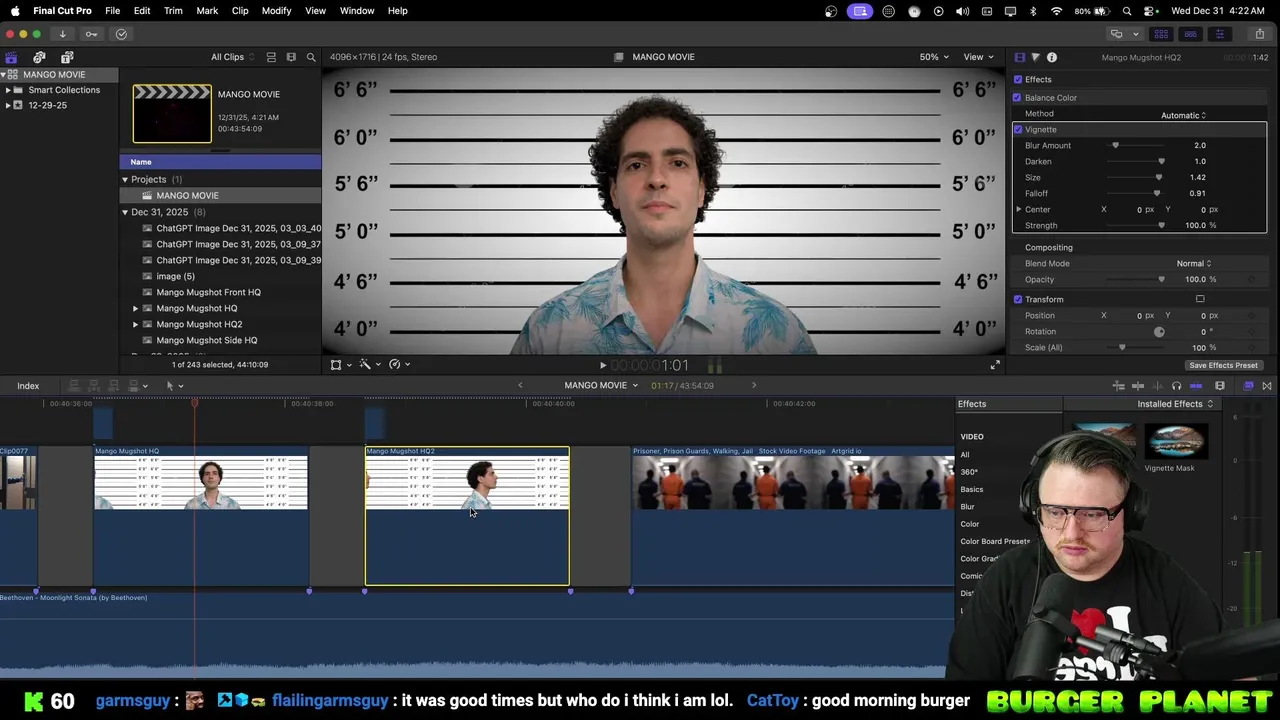This screenshot has height=720, width=1280.
Task: Show or hide the Timeline
Action: [1190, 34]
